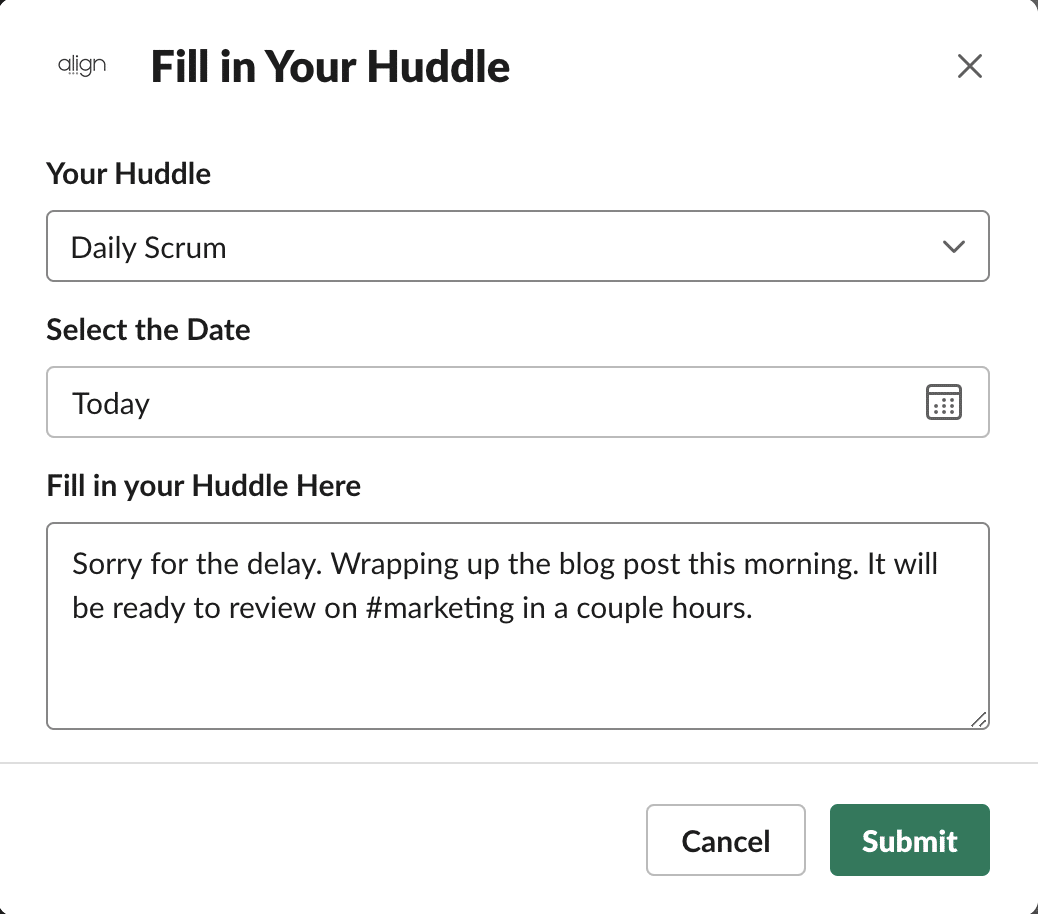Click the Daily Scrum selected value text
Viewport: 1038px width, 914px height.
(x=148, y=247)
